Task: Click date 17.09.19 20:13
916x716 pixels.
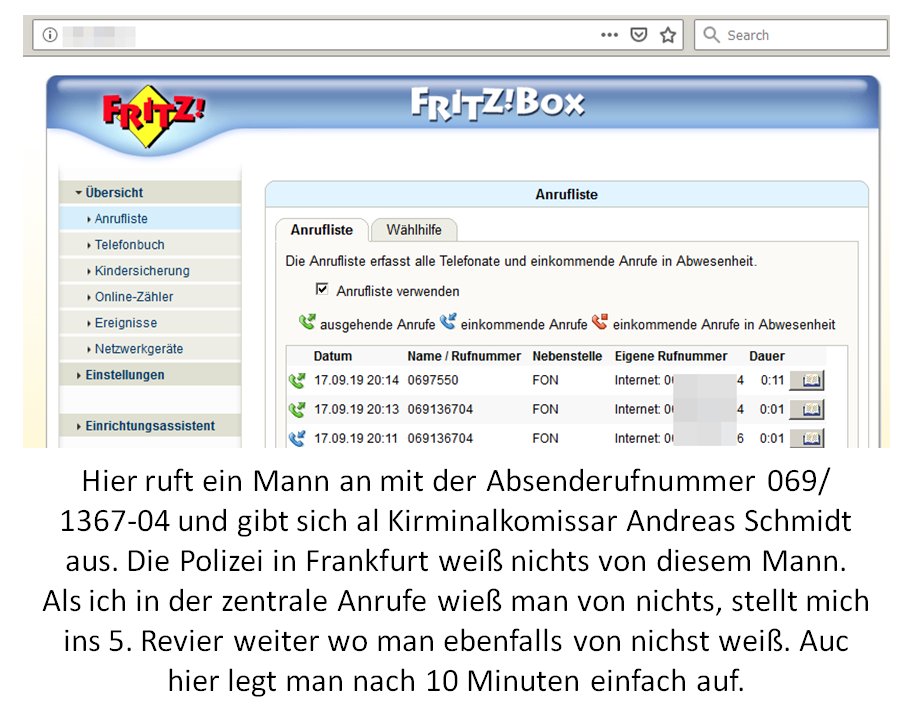Action: [x=356, y=409]
